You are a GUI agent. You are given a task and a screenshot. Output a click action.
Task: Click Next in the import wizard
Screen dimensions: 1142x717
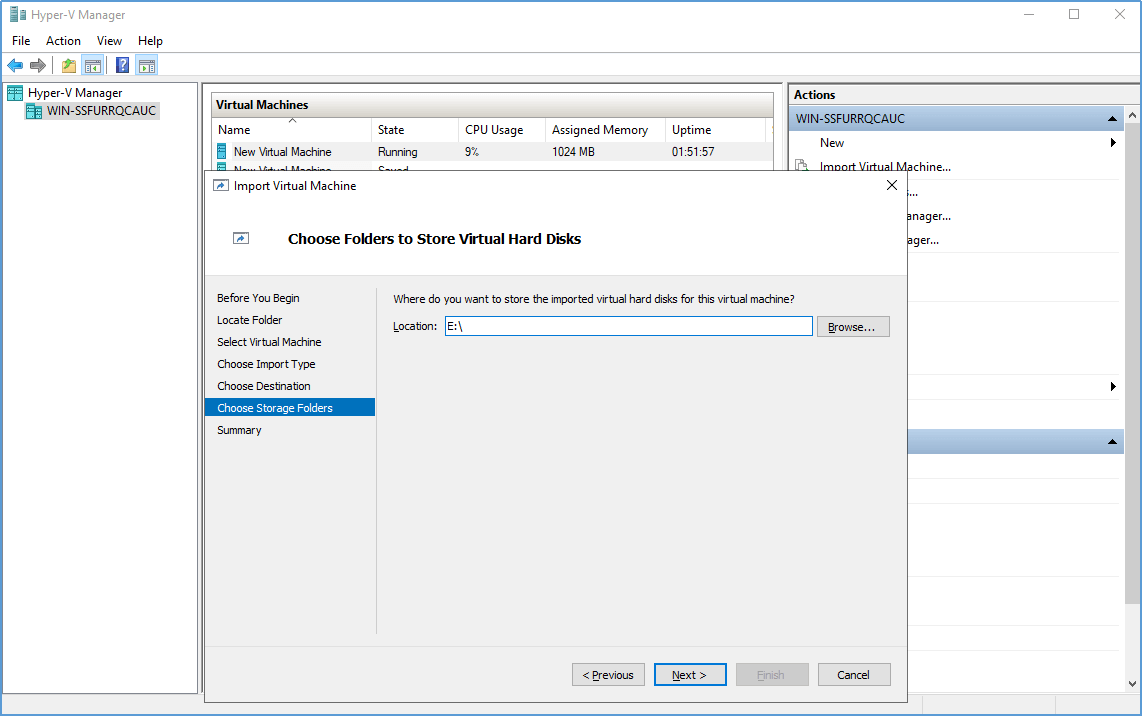point(689,675)
